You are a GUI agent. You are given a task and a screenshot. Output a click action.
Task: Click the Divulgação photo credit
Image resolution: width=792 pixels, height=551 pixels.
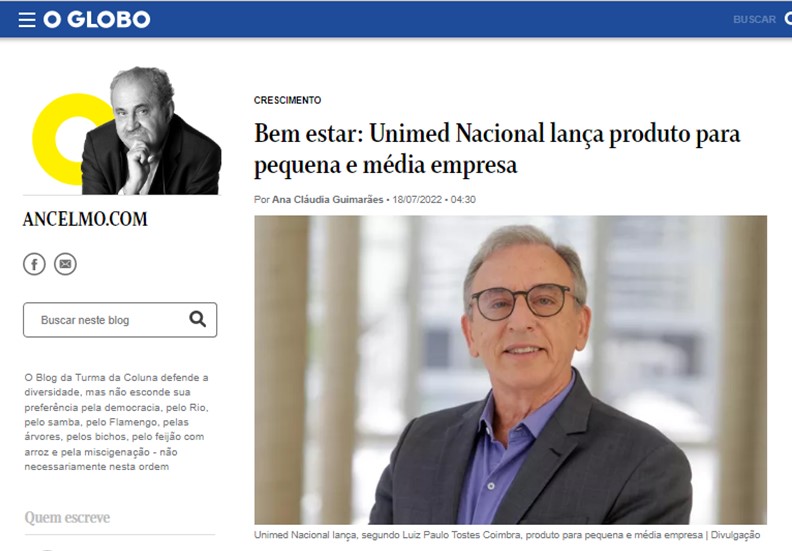735,535
